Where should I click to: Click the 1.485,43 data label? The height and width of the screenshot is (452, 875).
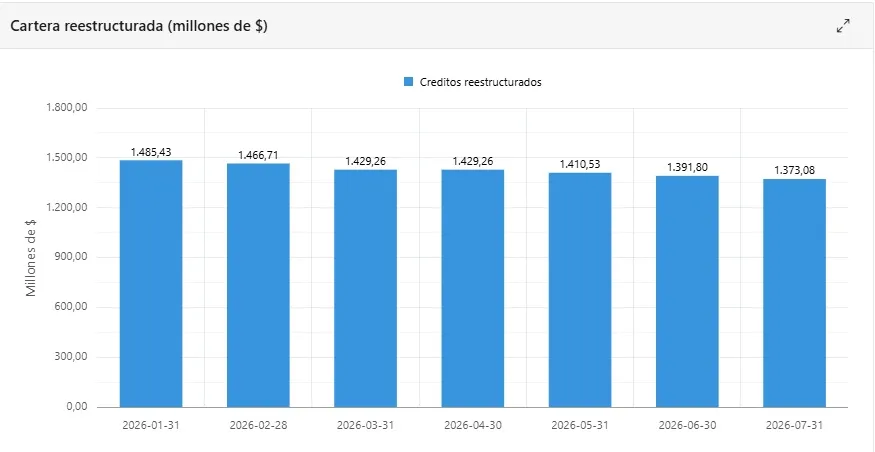tap(151, 152)
